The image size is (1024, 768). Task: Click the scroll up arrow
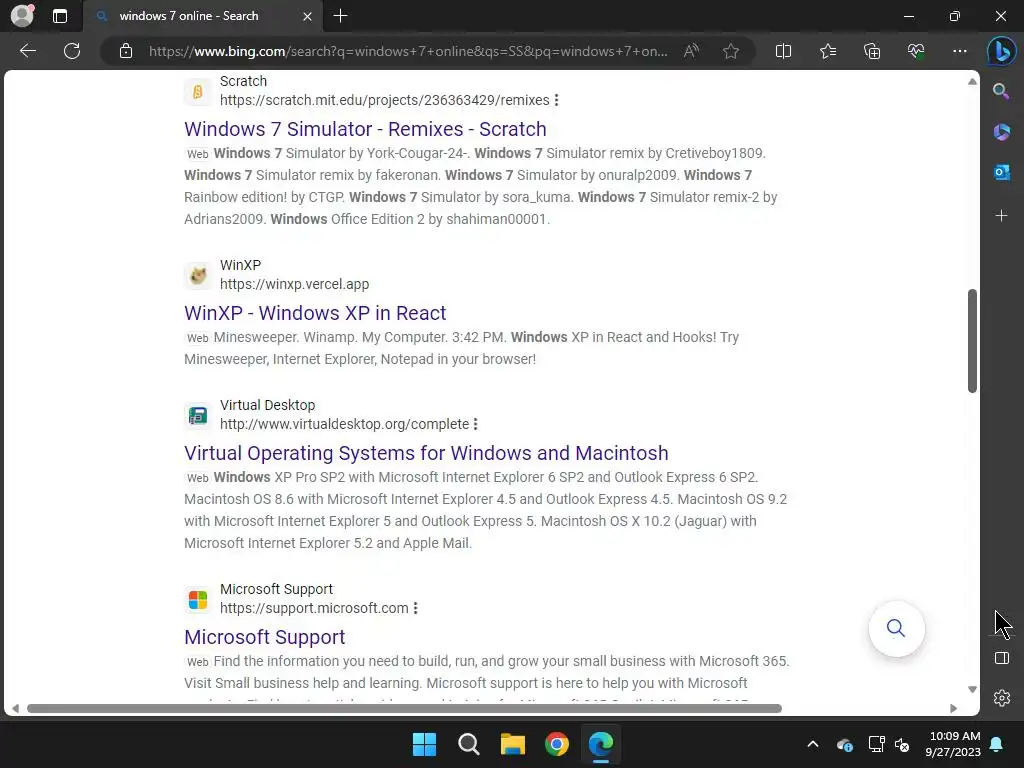[x=972, y=82]
